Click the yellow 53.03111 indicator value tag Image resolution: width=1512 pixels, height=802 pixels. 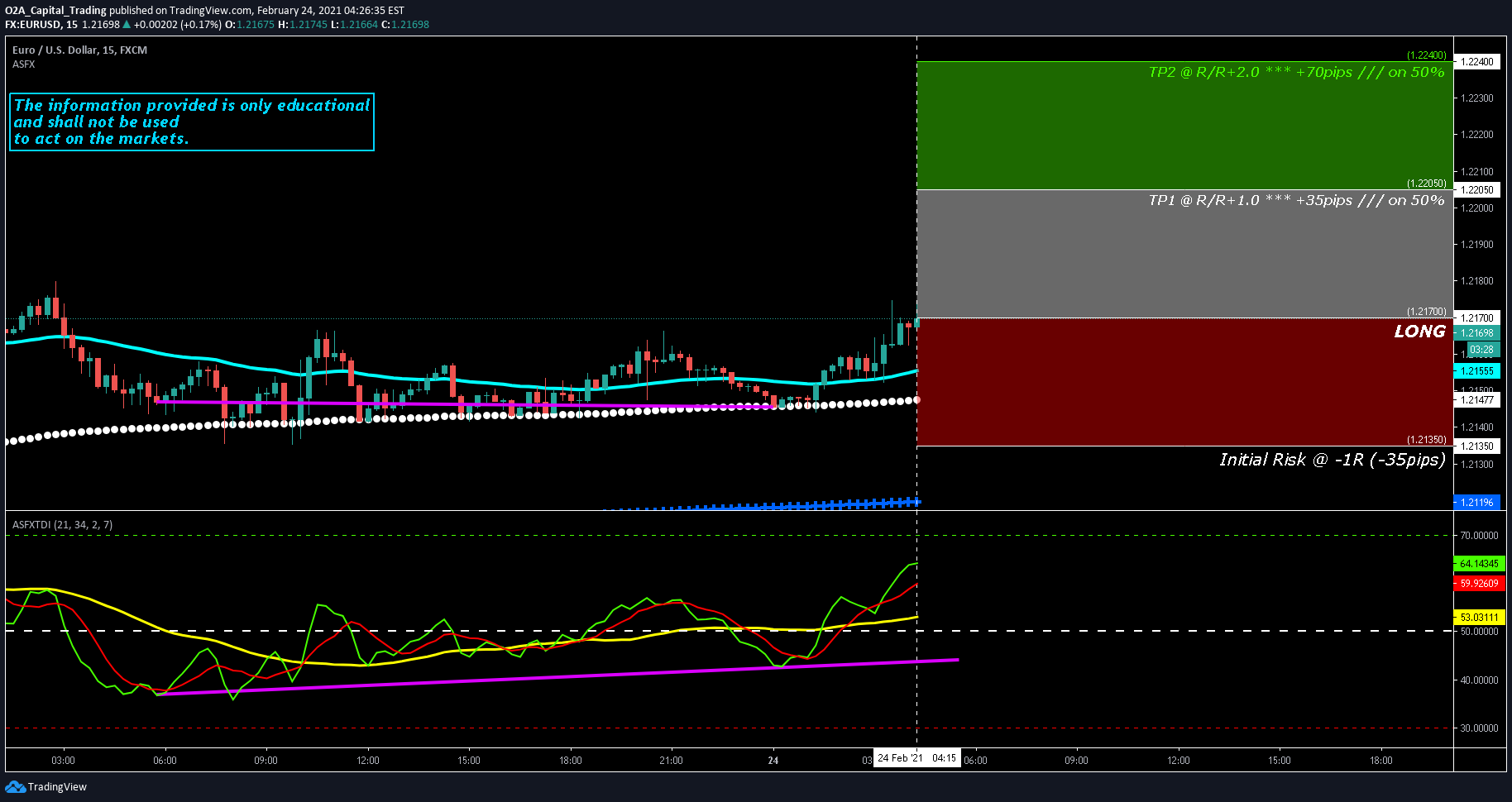click(1479, 618)
